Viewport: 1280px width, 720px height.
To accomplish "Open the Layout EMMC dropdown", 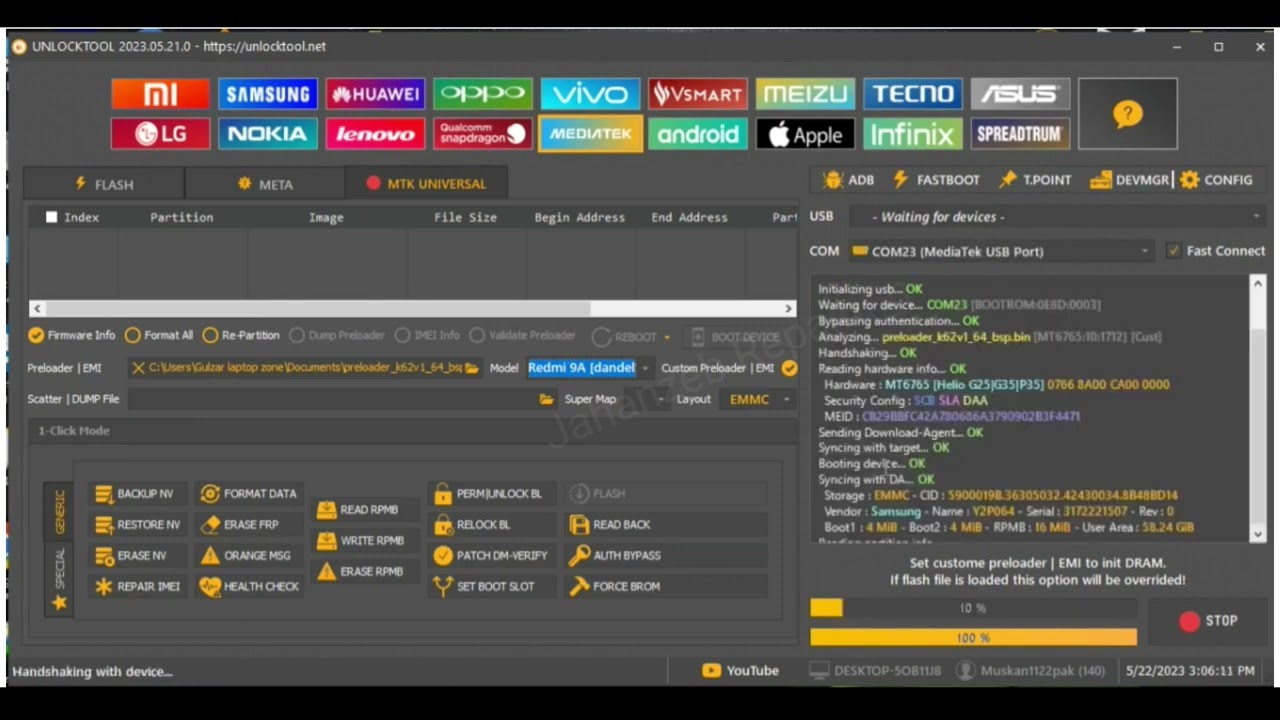I will (759, 399).
